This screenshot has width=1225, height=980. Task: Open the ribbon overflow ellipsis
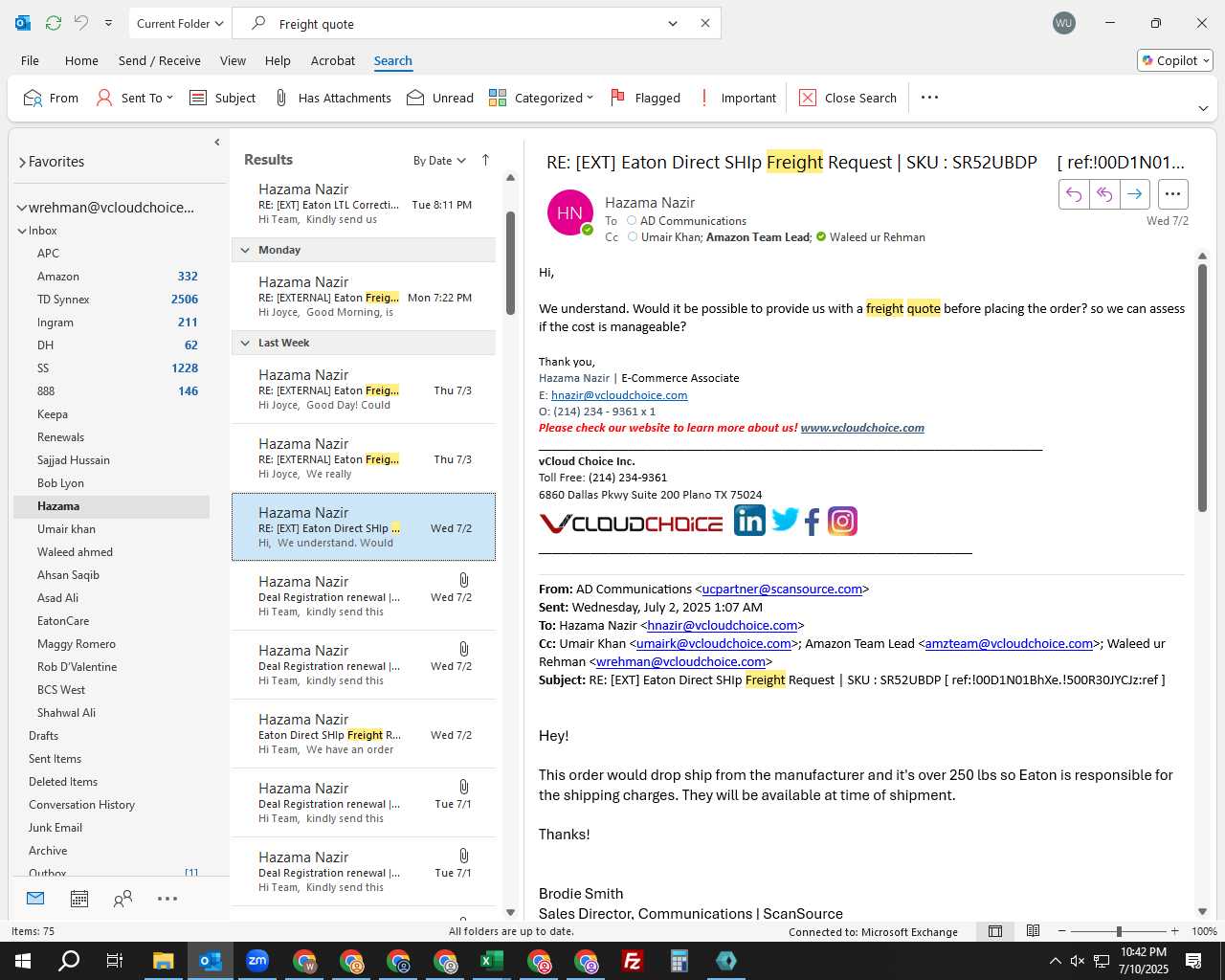(929, 98)
